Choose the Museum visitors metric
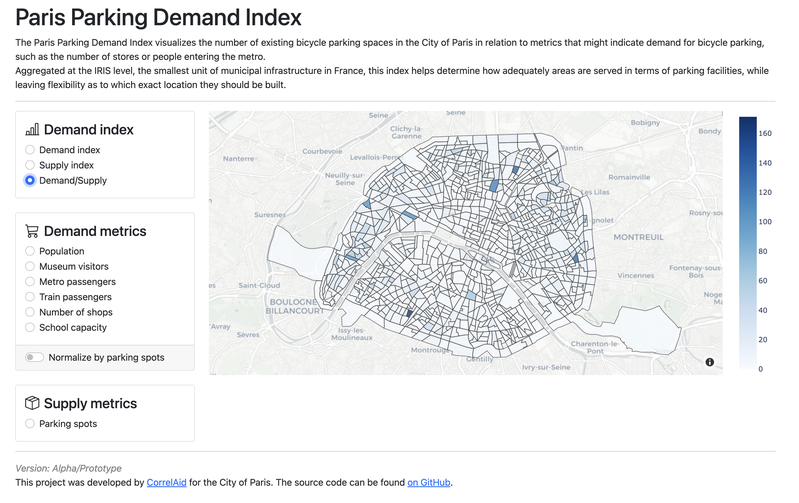The image size is (799, 503). coord(30,267)
